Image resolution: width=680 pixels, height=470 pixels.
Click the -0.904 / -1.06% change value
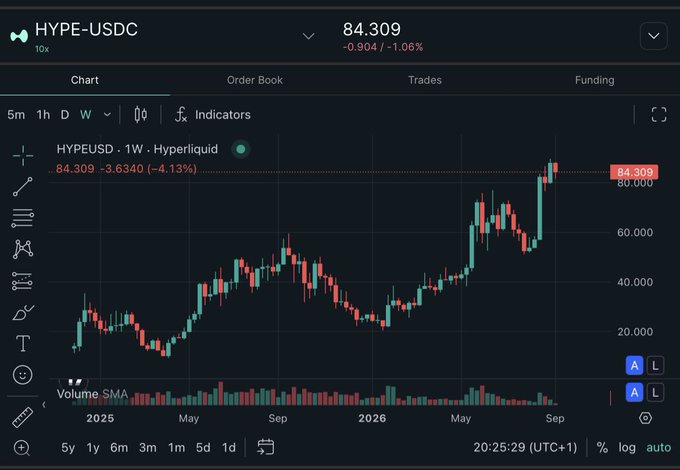[383, 47]
